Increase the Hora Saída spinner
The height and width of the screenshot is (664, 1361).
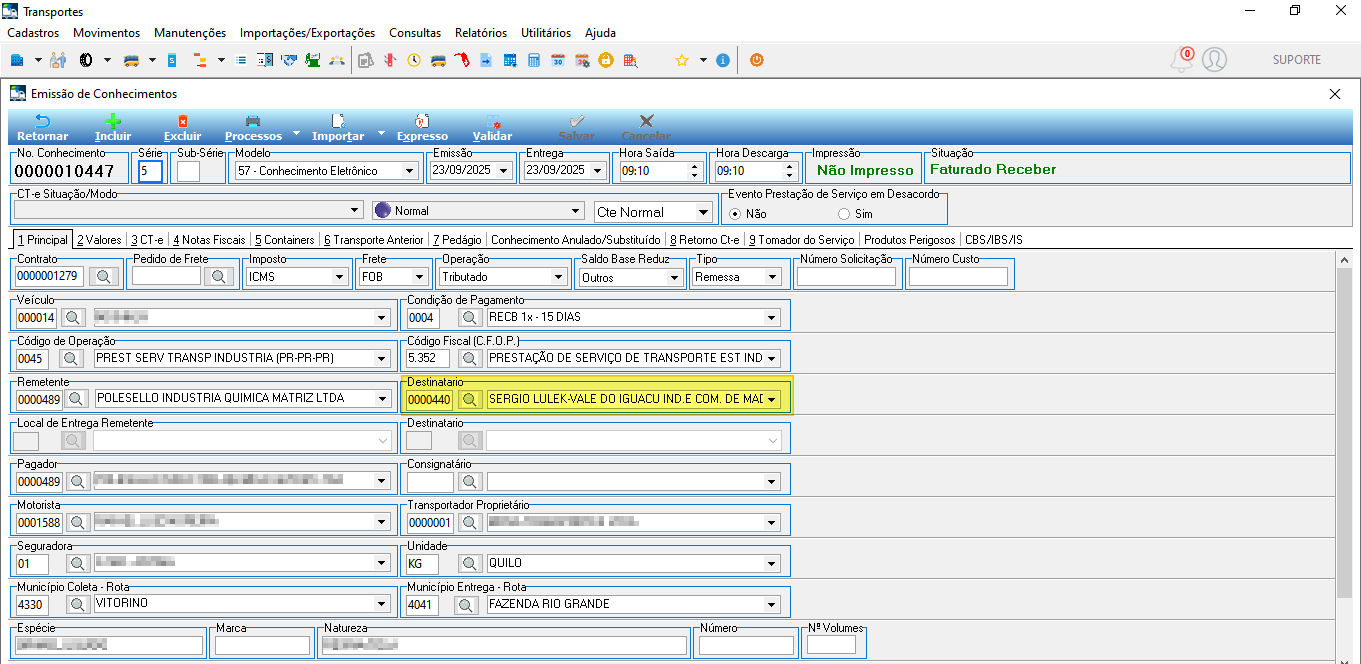point(695,166)
